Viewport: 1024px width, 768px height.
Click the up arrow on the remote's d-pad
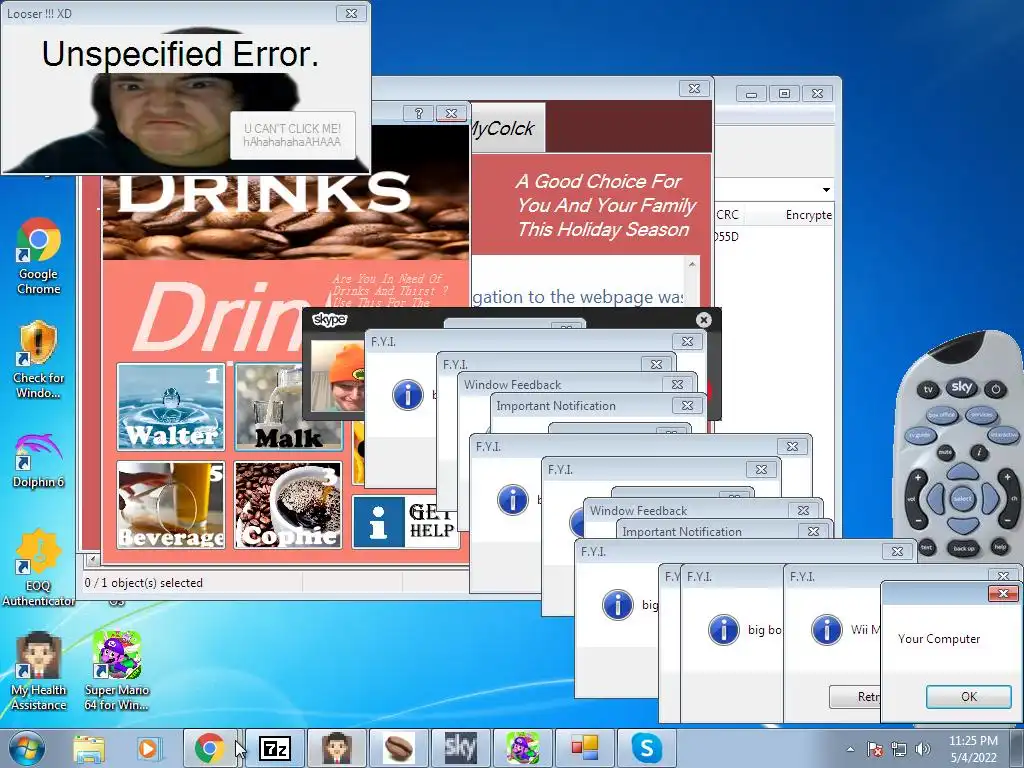tap(963, 471)
